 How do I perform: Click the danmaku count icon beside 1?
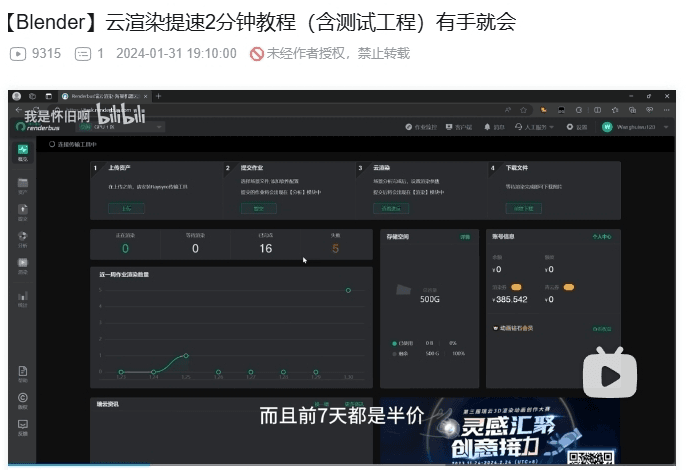83,54
